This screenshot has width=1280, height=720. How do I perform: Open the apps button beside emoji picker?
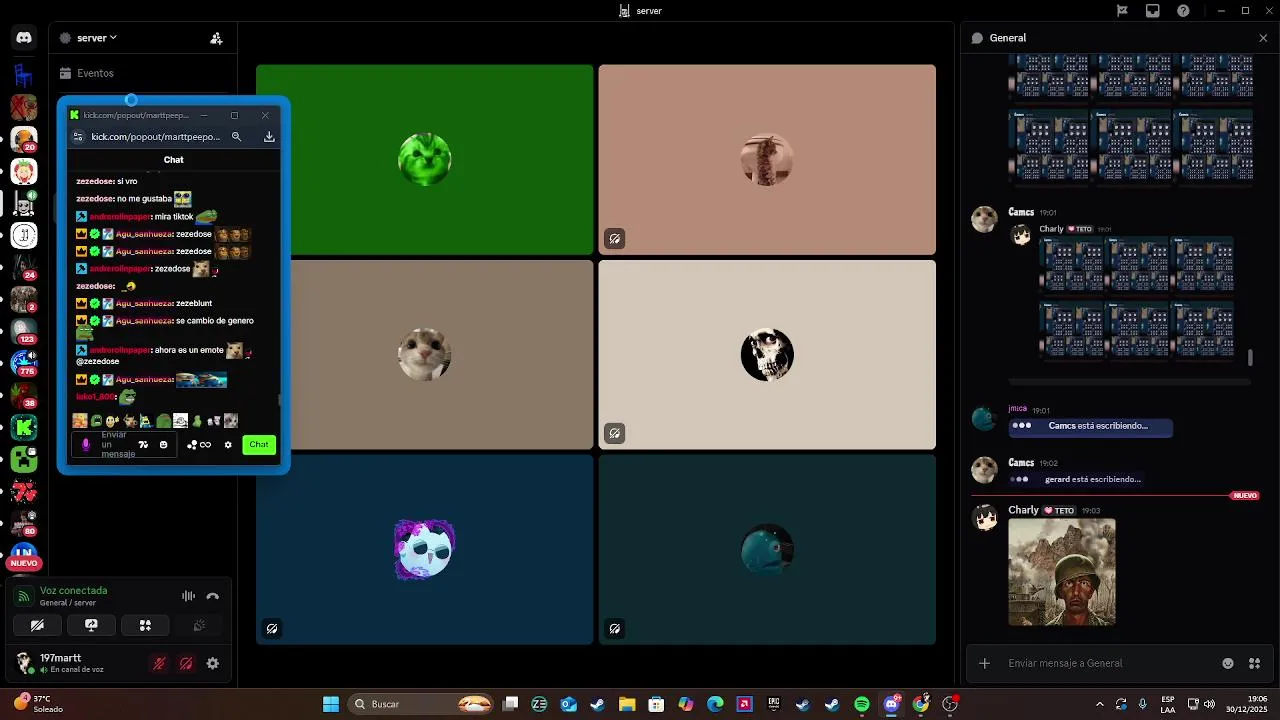[1254, 663]
